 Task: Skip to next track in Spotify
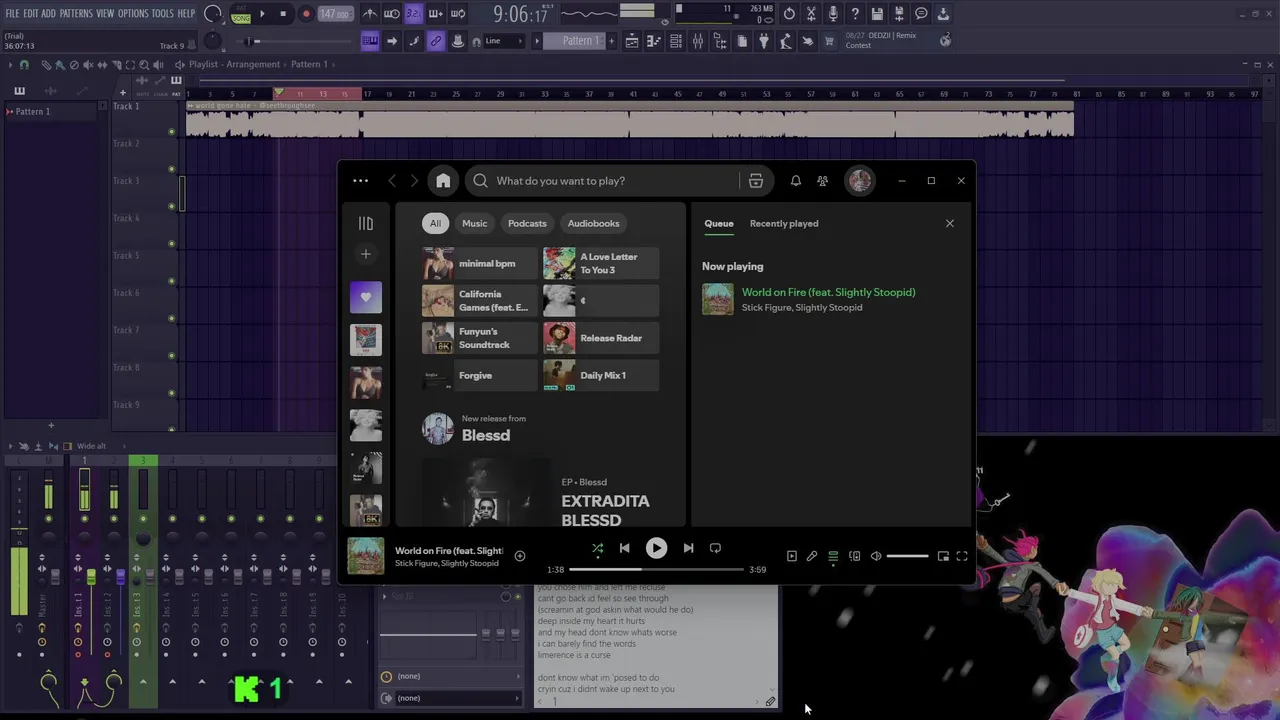click(x=688, y=548)
